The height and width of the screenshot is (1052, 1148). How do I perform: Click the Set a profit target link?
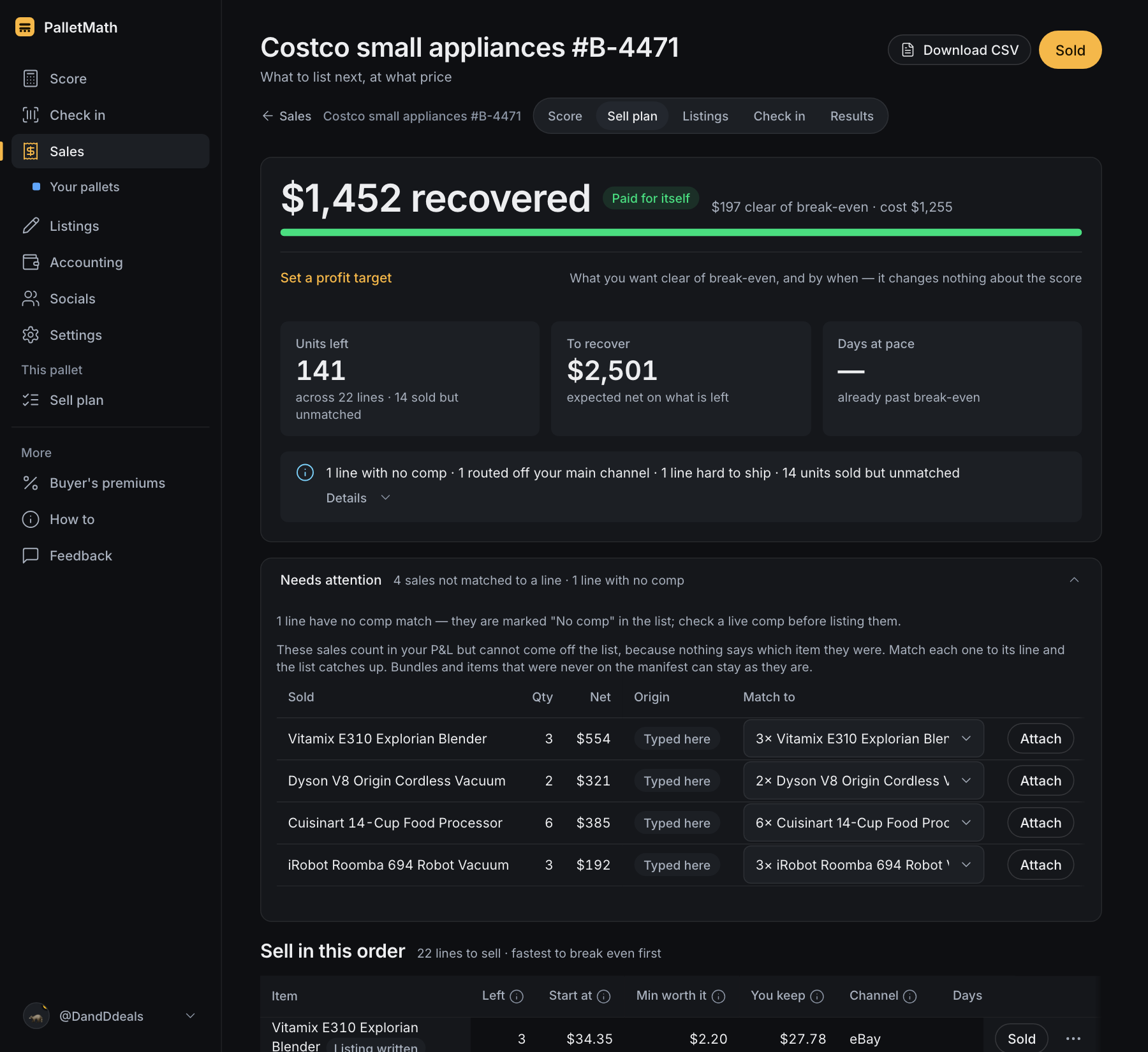[336, 277]
